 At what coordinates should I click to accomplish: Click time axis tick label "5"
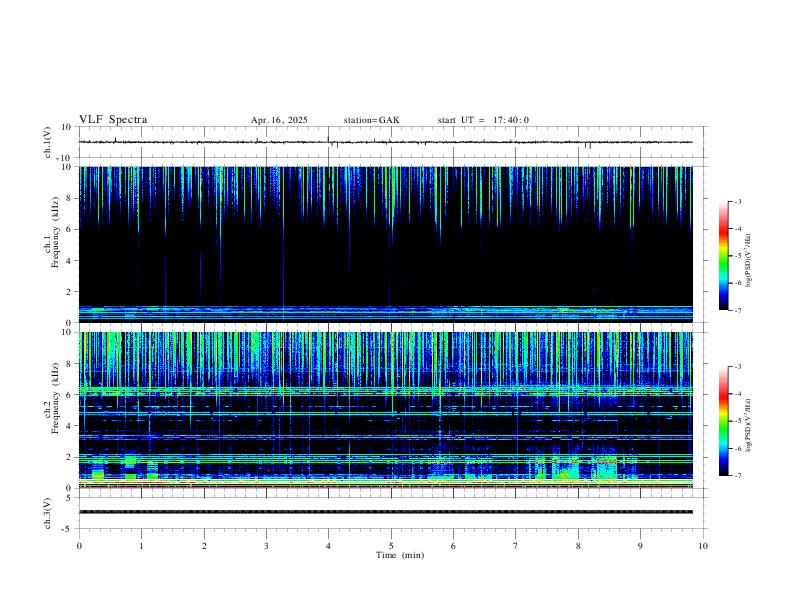click(x=391, y=546)
